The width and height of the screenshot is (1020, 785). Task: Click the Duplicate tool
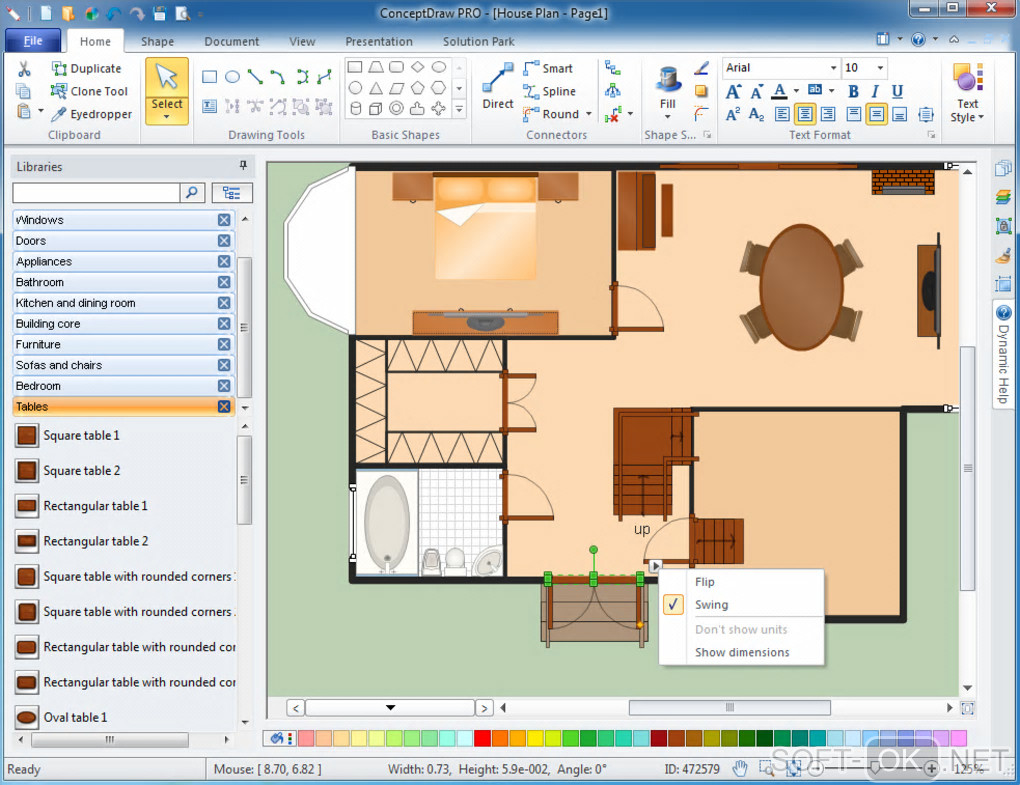87,68
